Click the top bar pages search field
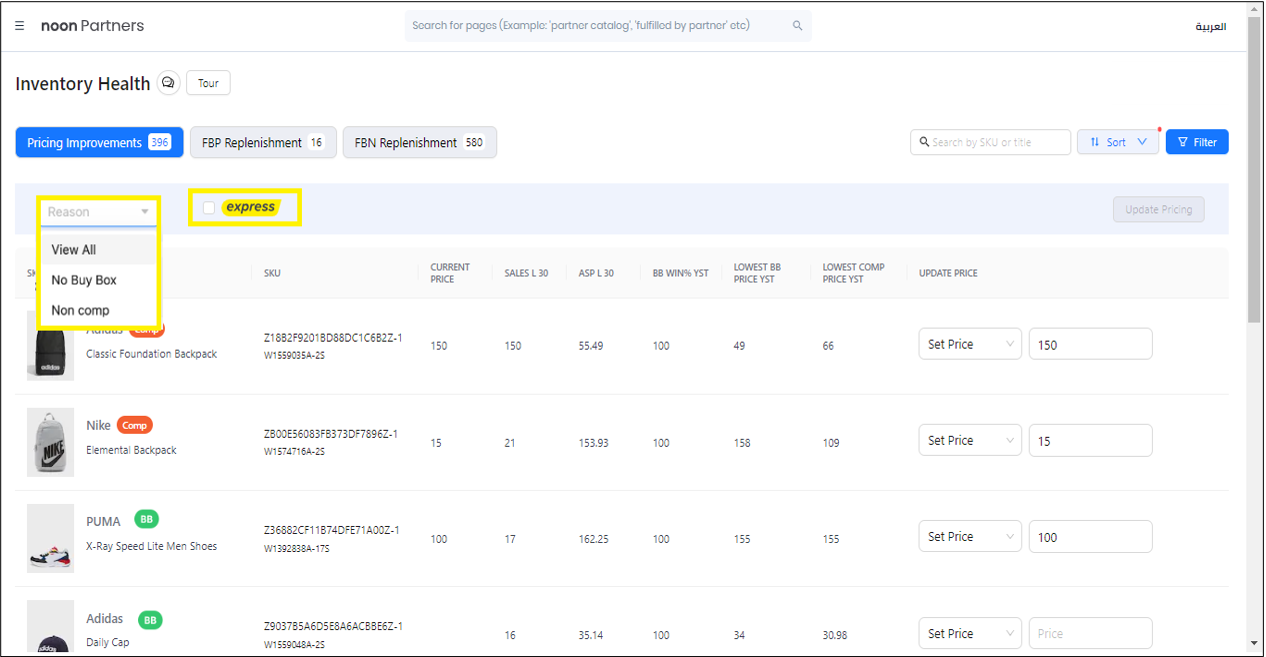Viewport: 1266px width, 657px height. point(608,26)
